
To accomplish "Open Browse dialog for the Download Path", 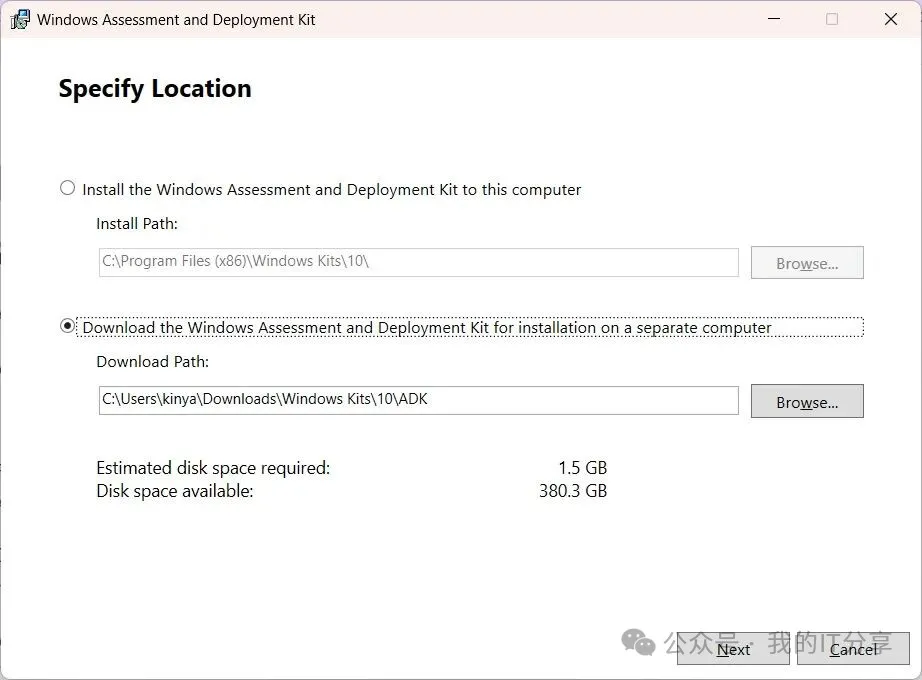I will pyautogui.click(x=806, y=402).
